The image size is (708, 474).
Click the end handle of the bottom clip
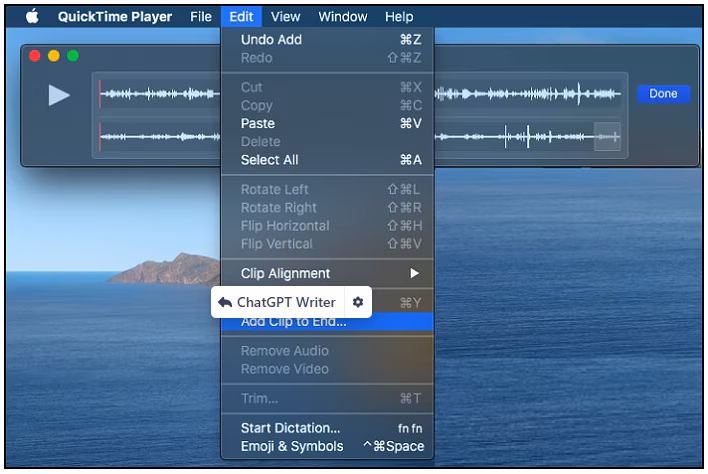click(x=607, y=136)
